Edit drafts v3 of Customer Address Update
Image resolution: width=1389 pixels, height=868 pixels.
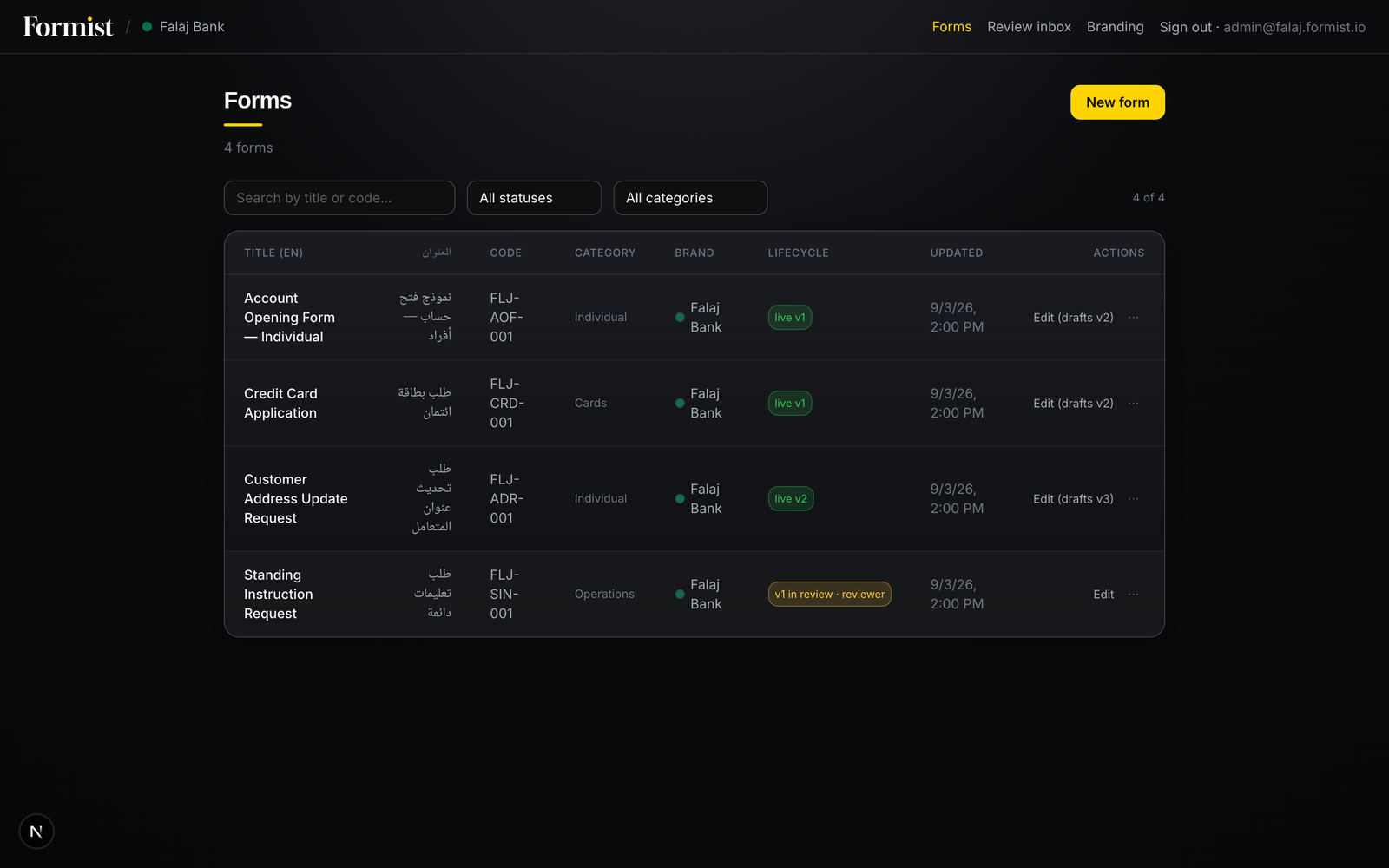coord(1073,499)
